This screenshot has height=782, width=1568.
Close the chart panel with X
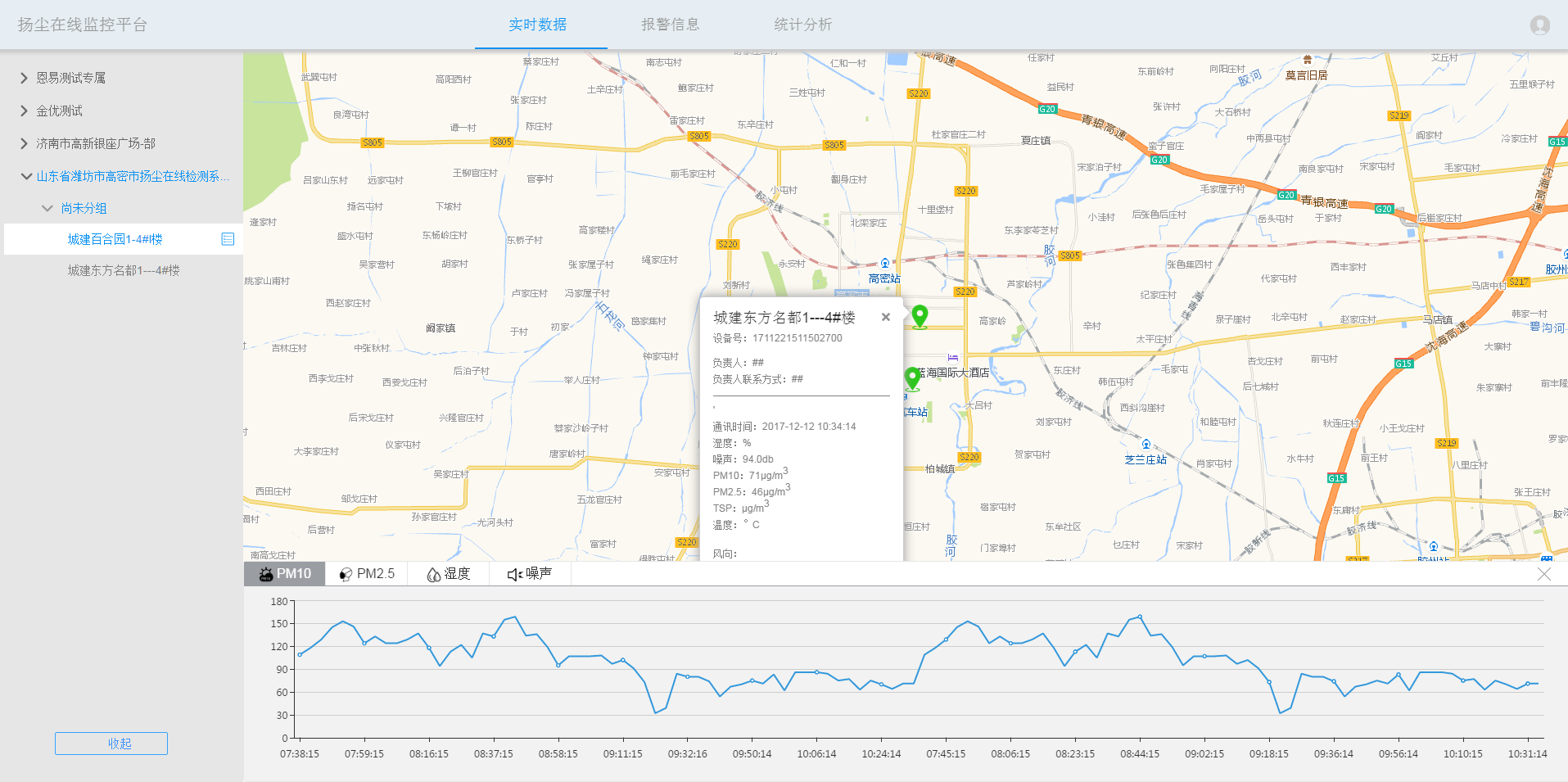click(x=1543, y=574)
